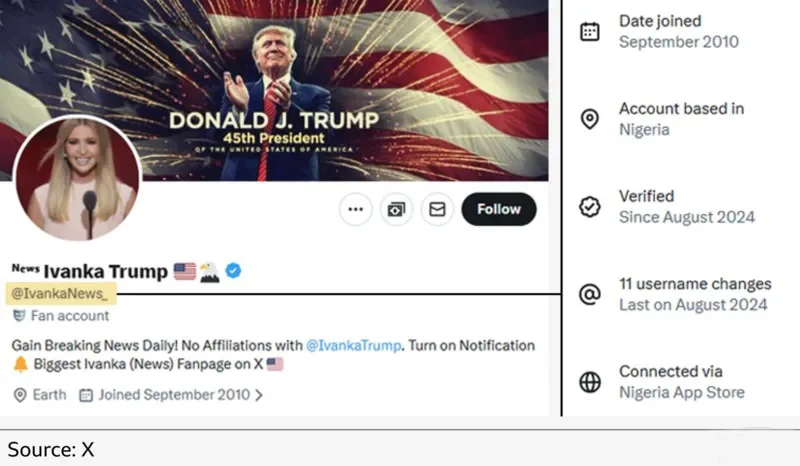Open the circular profile picture

77,178
